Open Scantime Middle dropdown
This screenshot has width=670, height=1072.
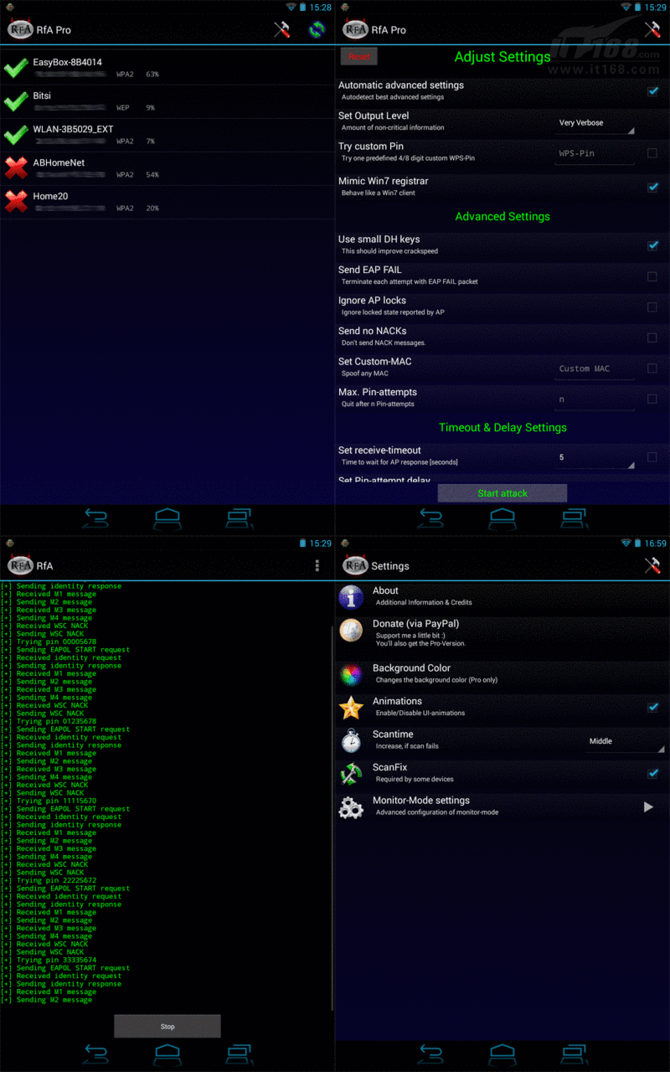pos(625,742)
